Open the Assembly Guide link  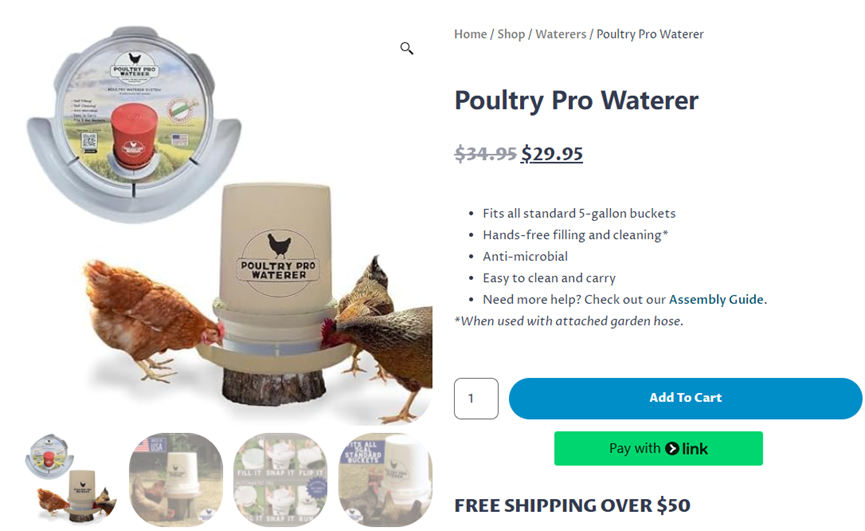coord(717,299)
